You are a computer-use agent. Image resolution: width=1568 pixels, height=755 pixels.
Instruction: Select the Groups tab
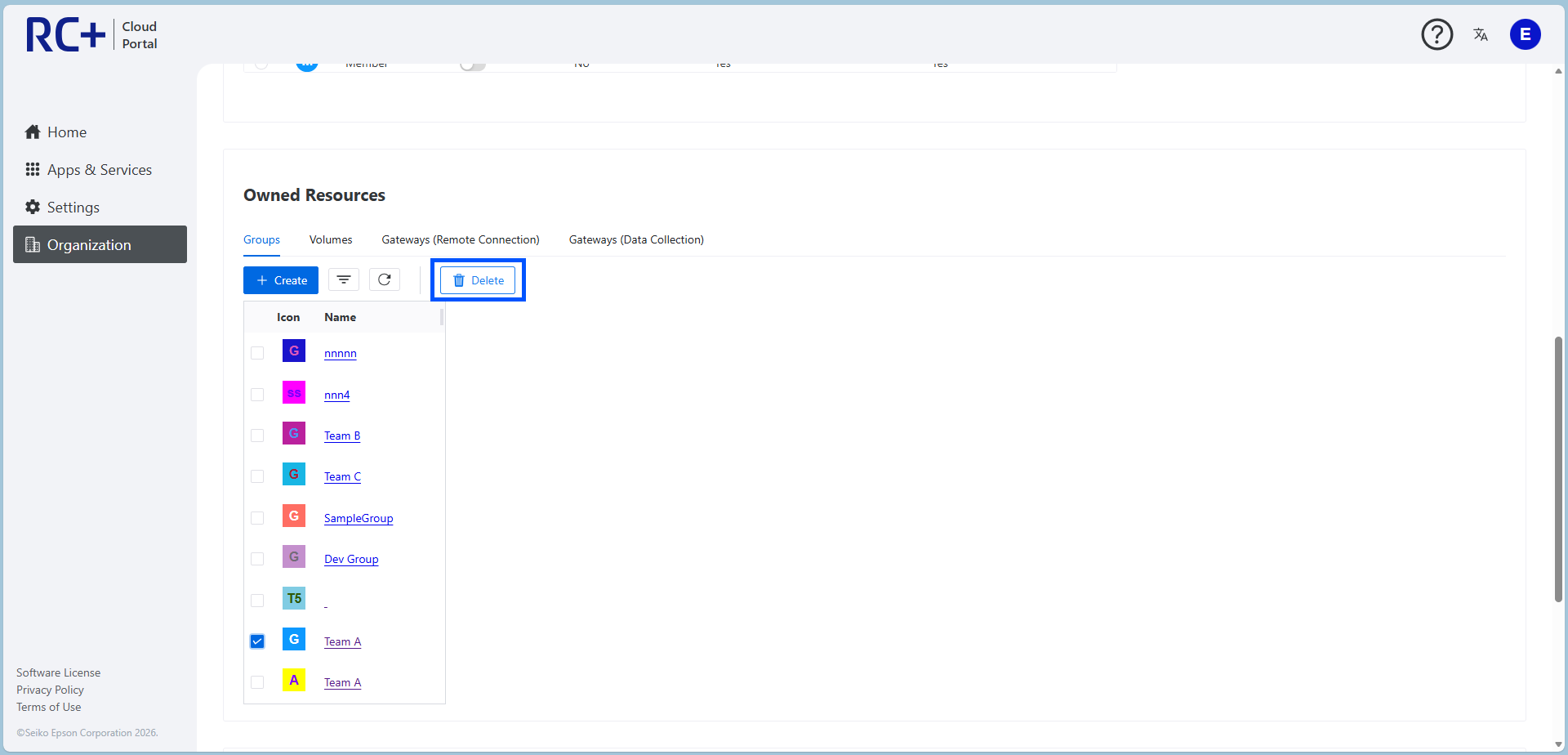(261, 239)
